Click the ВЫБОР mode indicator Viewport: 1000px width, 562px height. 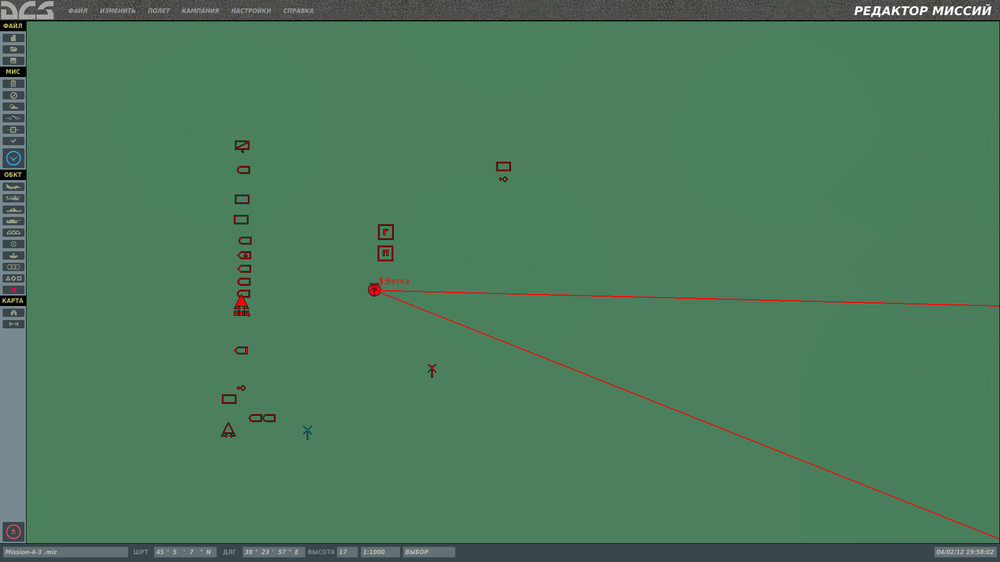click(x=429, y=552)
